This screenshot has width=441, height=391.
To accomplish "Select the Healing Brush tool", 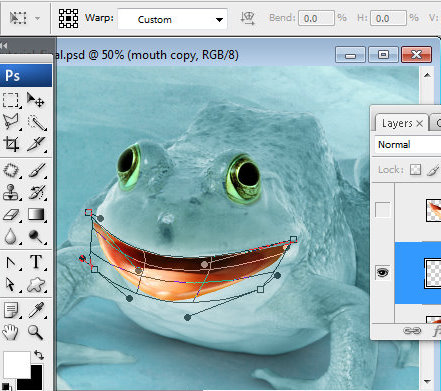I will point(11,171).
